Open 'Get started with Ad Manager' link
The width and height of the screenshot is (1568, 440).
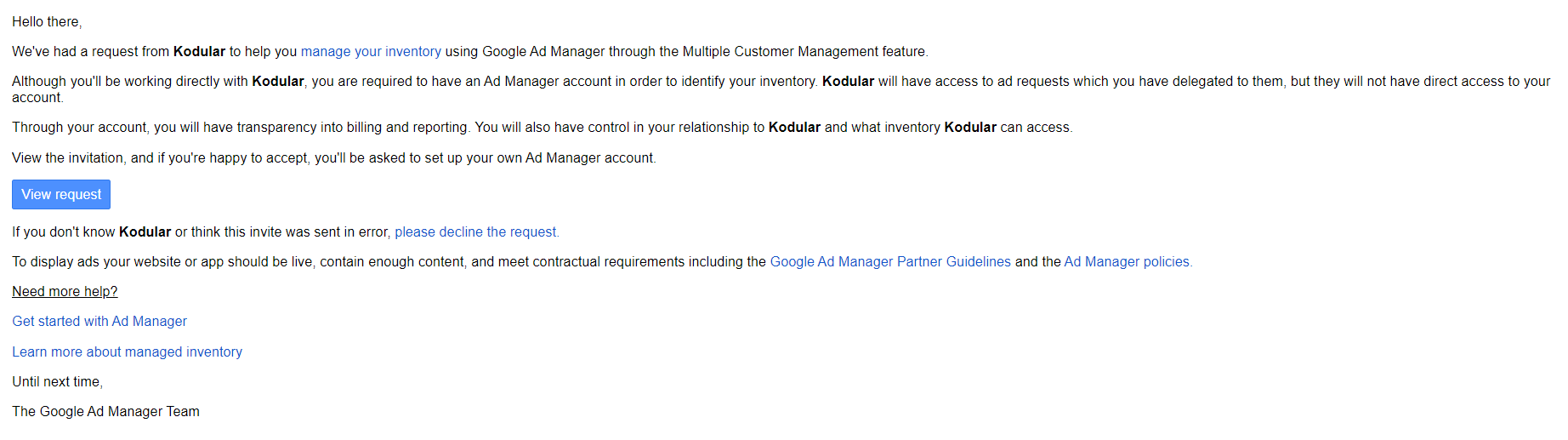click(99, 322)
